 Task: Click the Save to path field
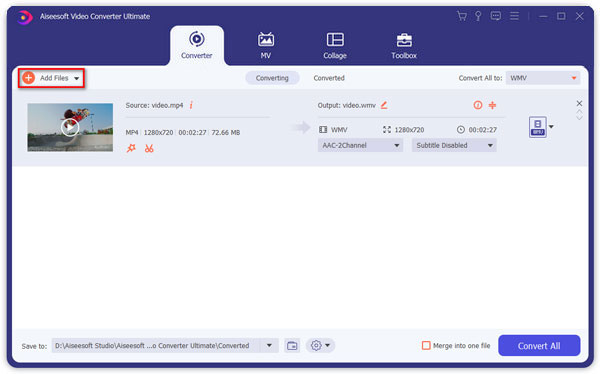156,345
